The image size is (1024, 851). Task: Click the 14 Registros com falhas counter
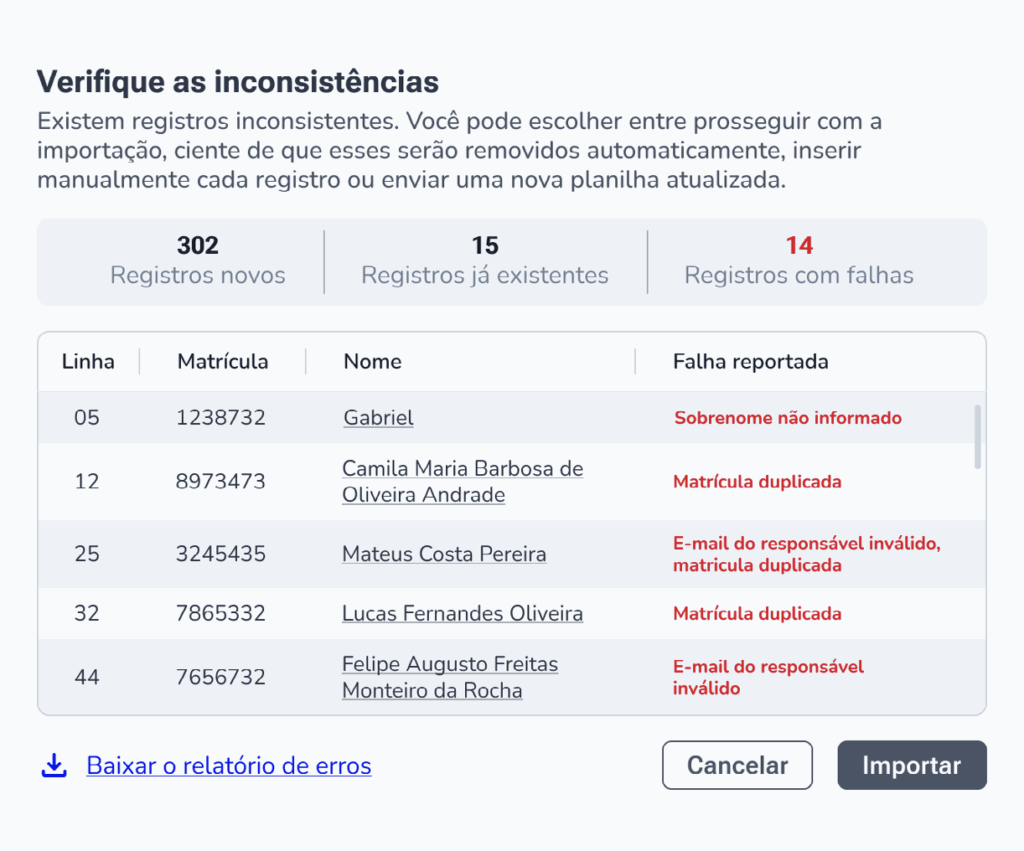(x=799, y=261)
